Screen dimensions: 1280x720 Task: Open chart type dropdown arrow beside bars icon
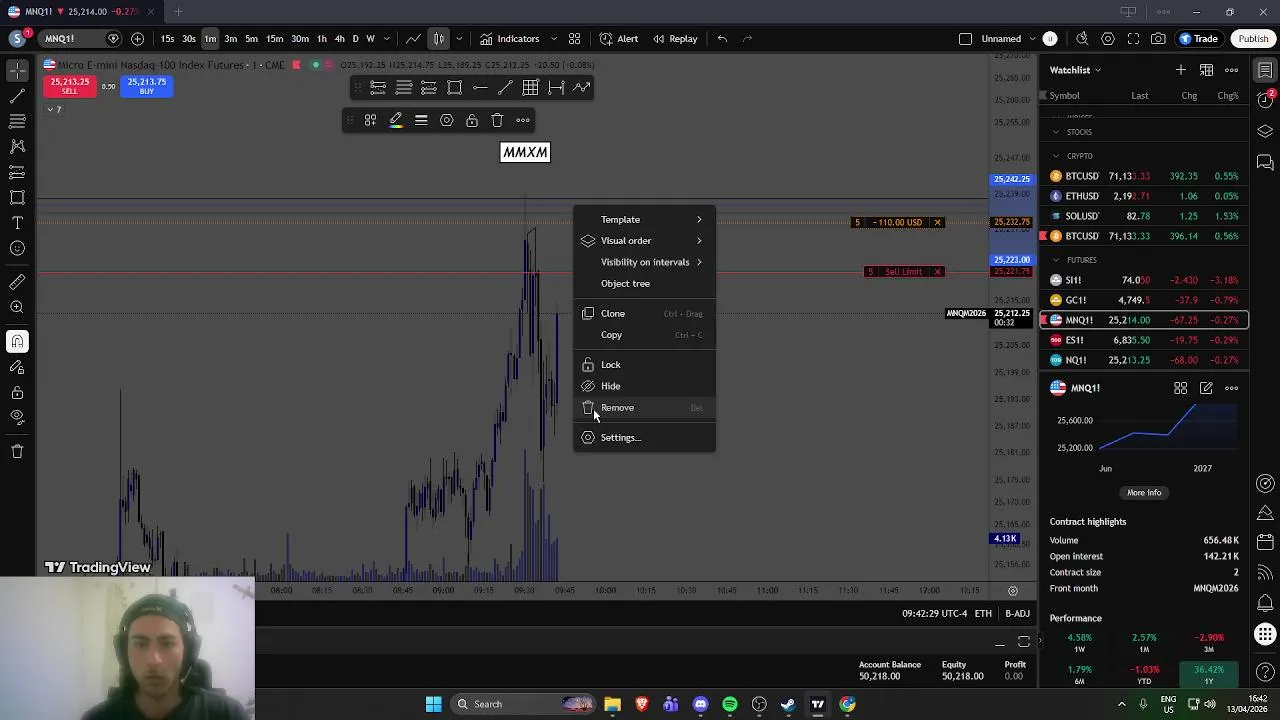tap(459, 39)
